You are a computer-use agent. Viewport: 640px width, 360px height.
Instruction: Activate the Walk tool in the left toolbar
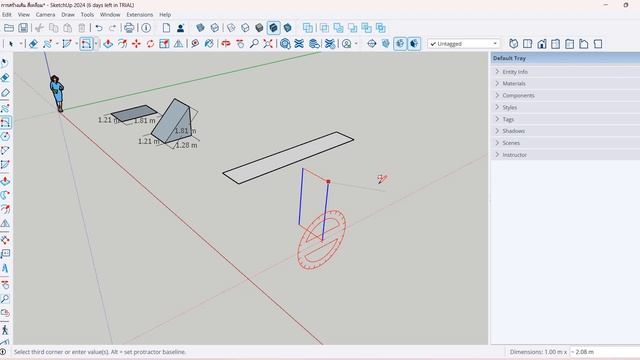click(x=5, y=329)
